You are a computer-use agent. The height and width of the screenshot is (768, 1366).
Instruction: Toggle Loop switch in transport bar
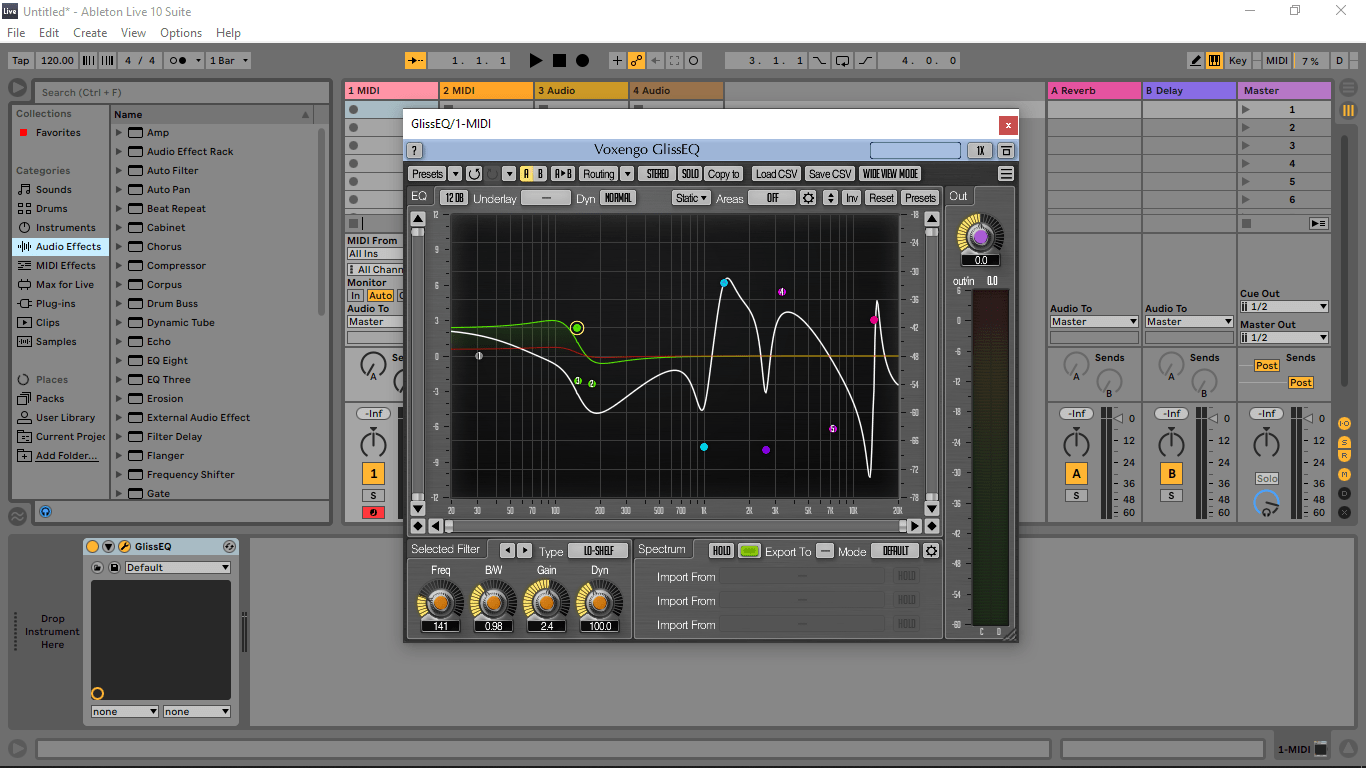pos(842,60)
